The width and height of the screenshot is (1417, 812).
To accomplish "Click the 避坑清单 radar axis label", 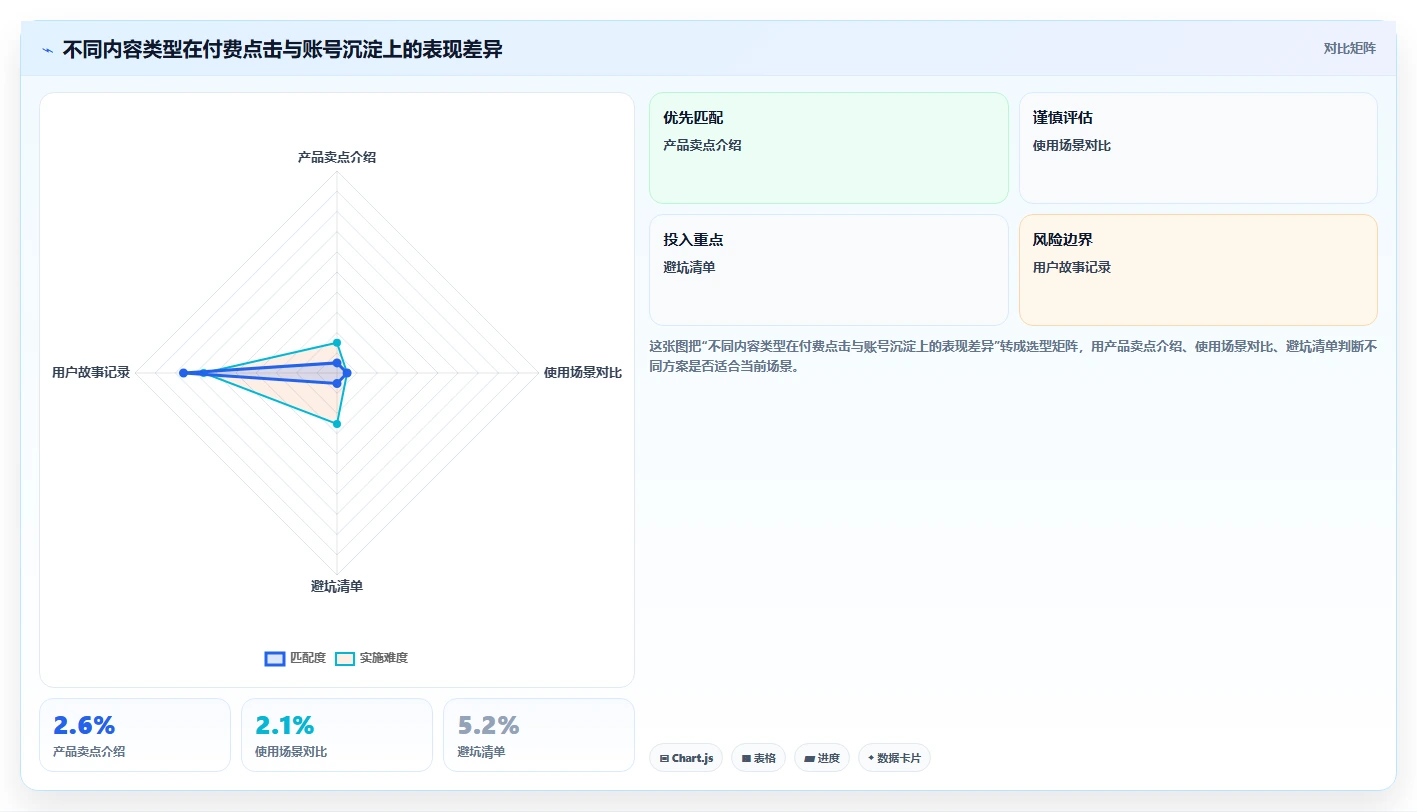I will [337, 586].
